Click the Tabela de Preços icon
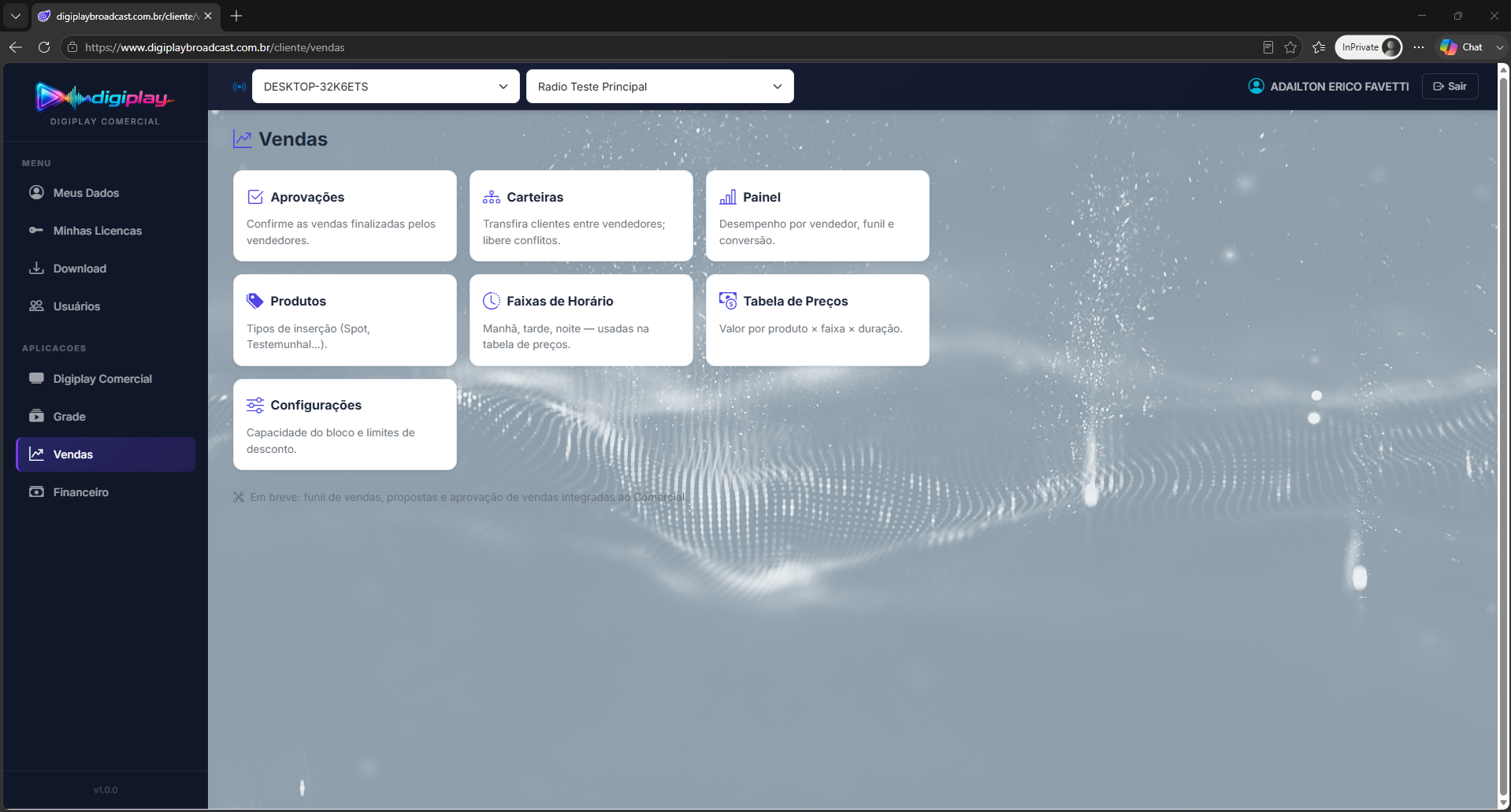This screenshot has height=812, width=1511. (x=728, y=301)
